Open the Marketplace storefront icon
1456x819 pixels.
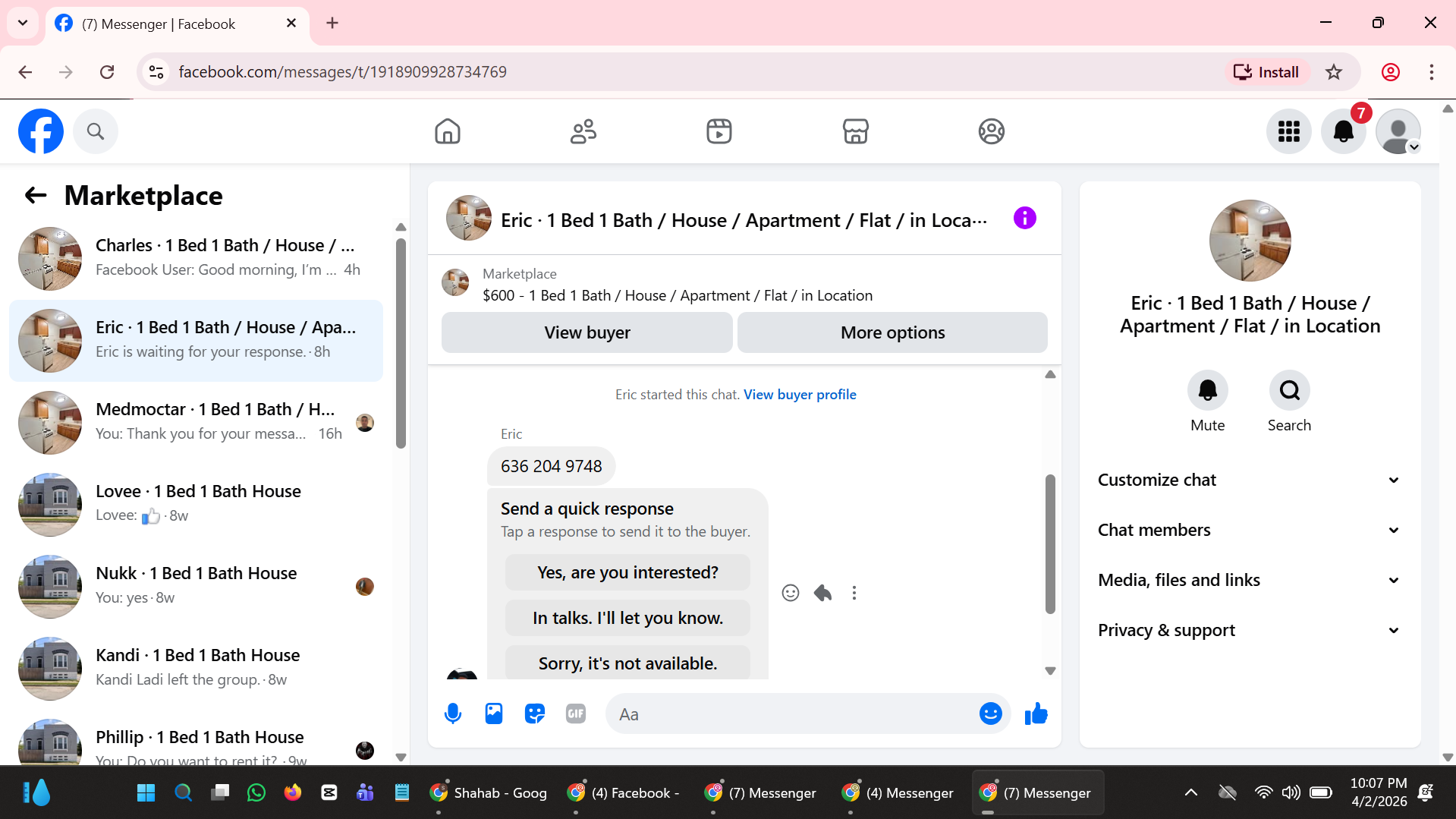click(855, 131)
